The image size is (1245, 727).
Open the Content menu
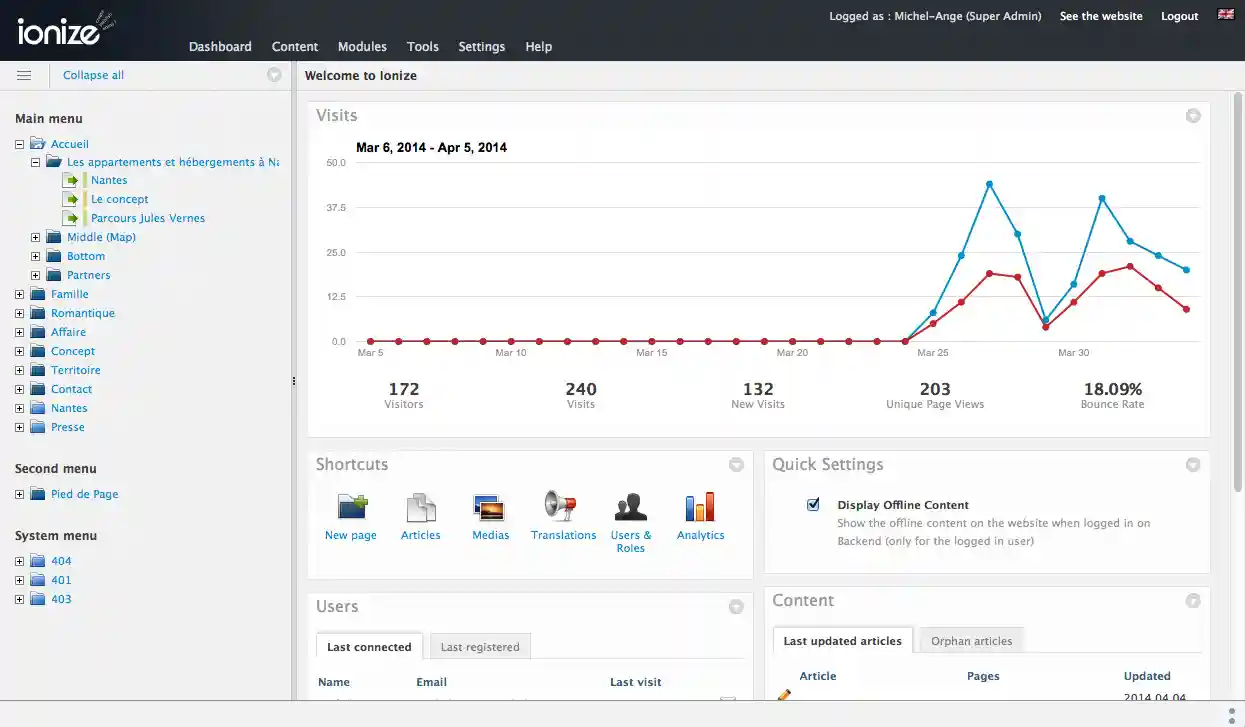[x=295, y=47]
